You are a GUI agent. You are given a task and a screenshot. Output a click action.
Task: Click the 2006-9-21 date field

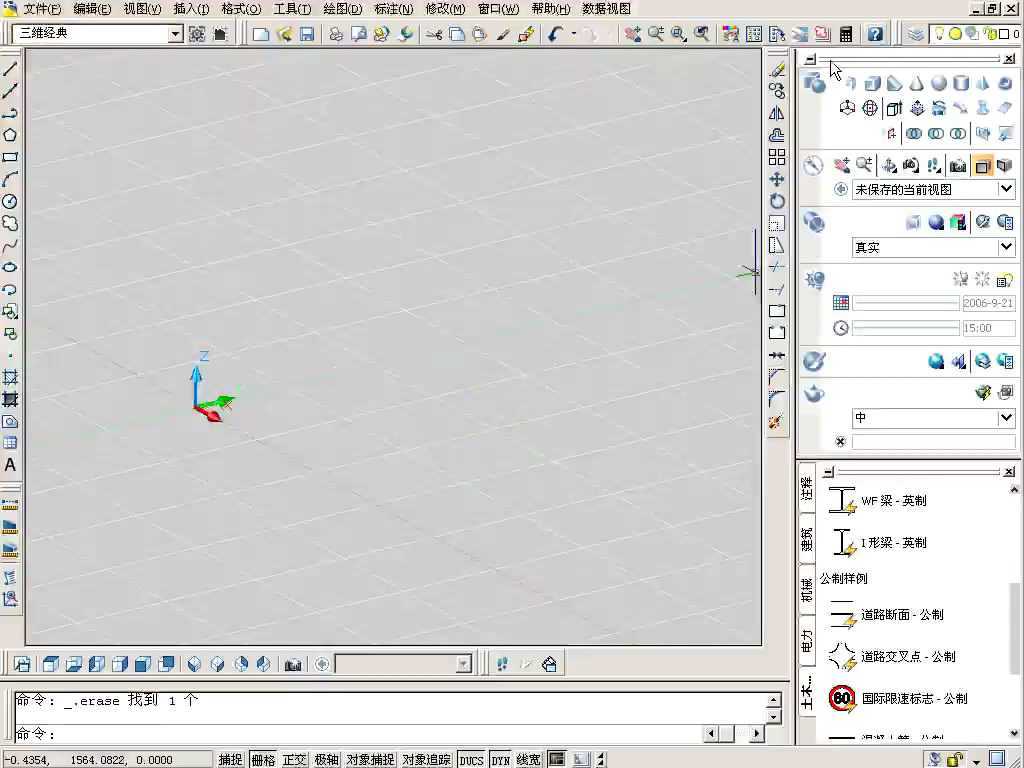[x=988, y=303]
